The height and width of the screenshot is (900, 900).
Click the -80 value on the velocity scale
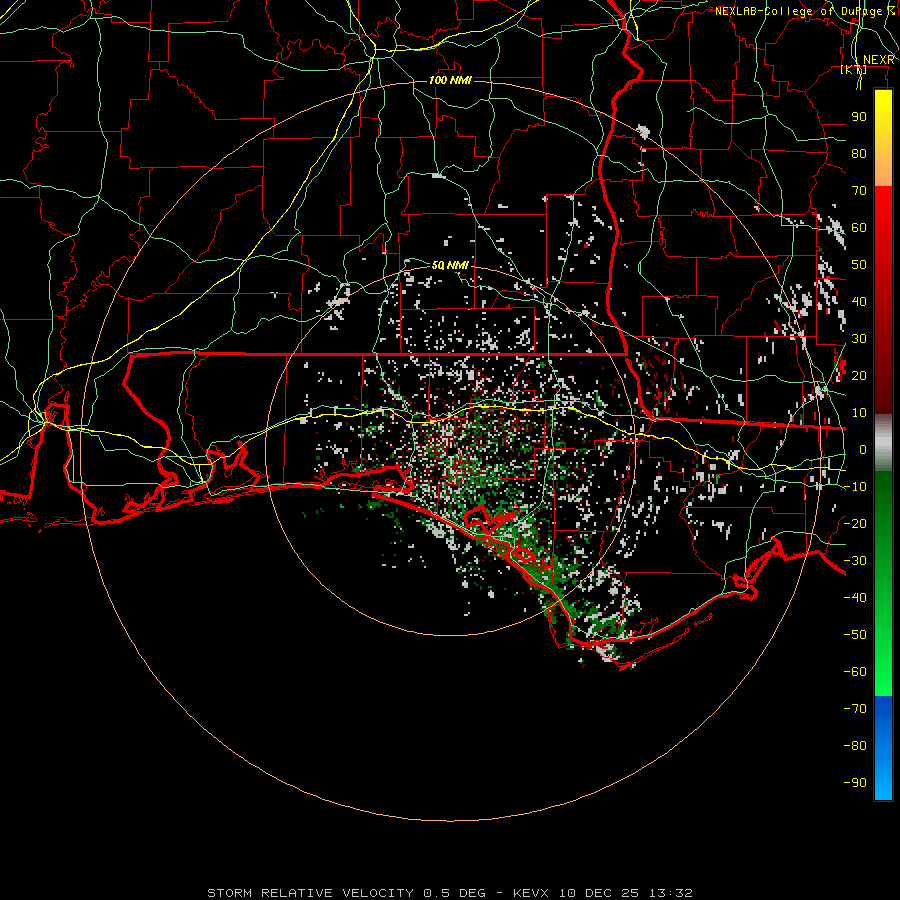855,746
